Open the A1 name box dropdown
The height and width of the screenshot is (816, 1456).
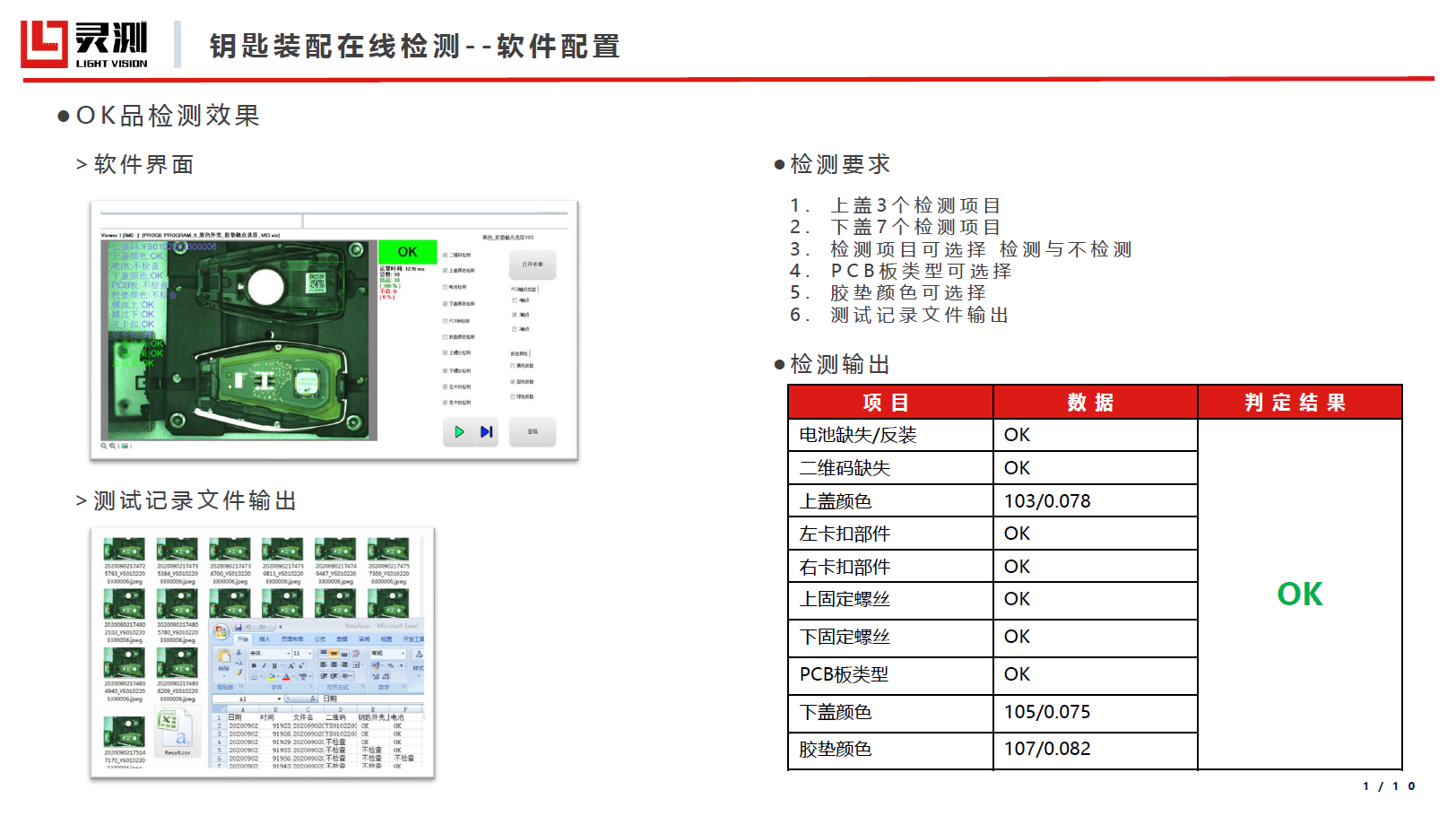(x=280, y=699)
